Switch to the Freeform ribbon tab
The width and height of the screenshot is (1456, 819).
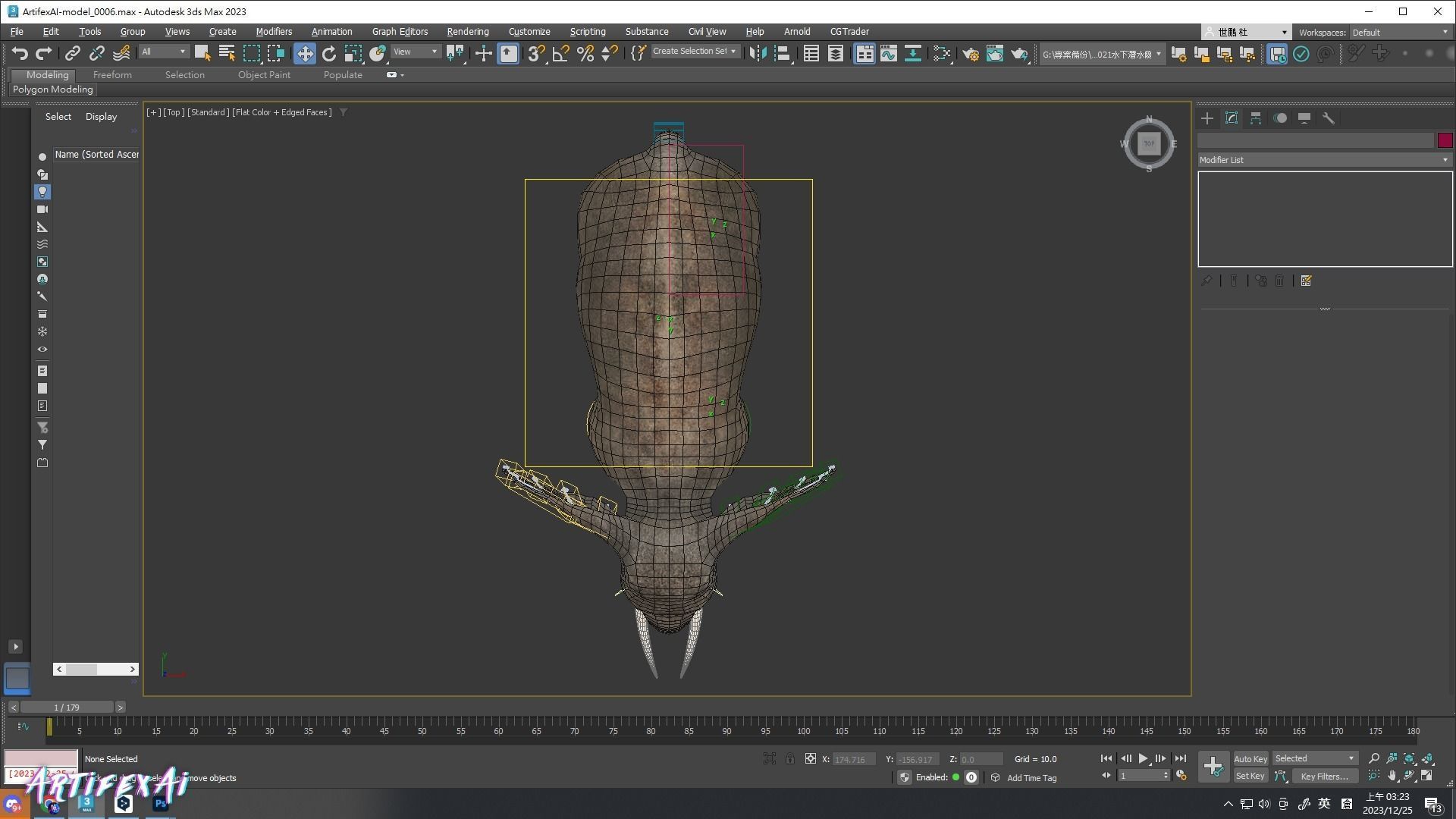pyautogui.click(x=112, y=75)
